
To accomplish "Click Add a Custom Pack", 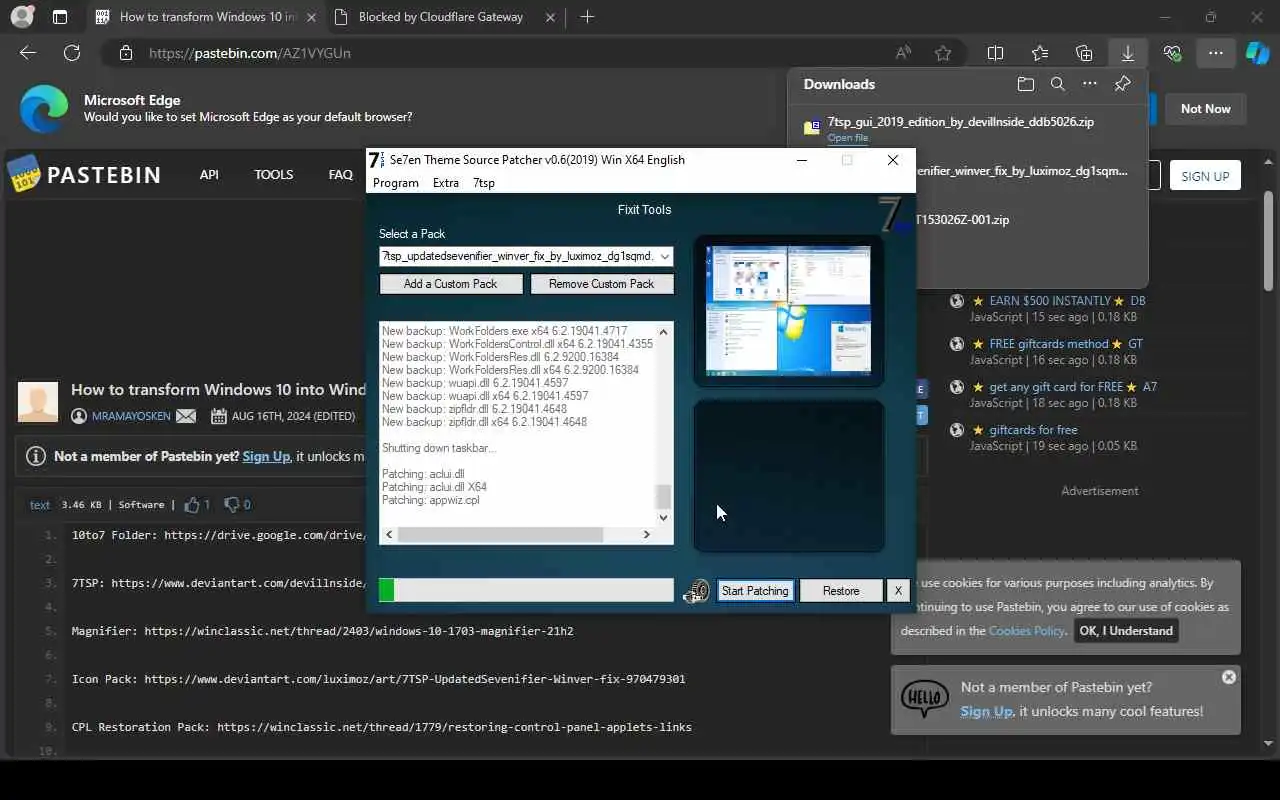I will 451,284.
